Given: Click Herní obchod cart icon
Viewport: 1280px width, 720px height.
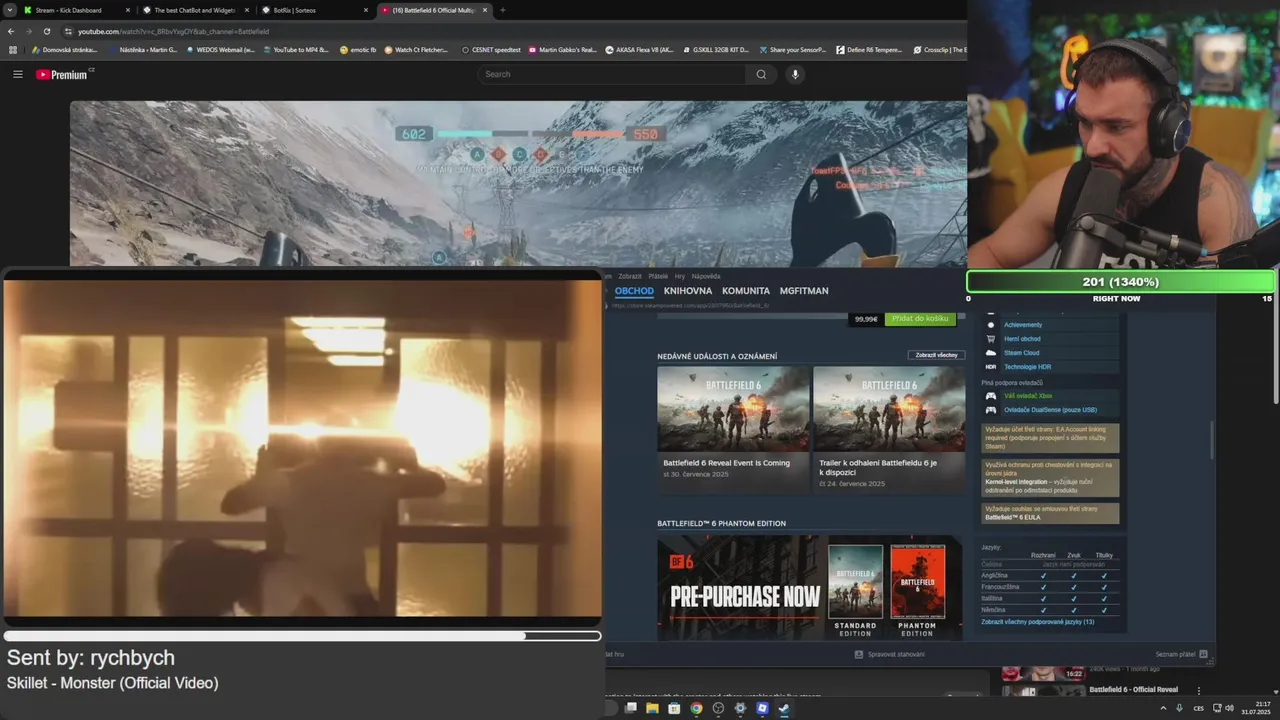Looking at the screenshot, I should pos(991,339).
